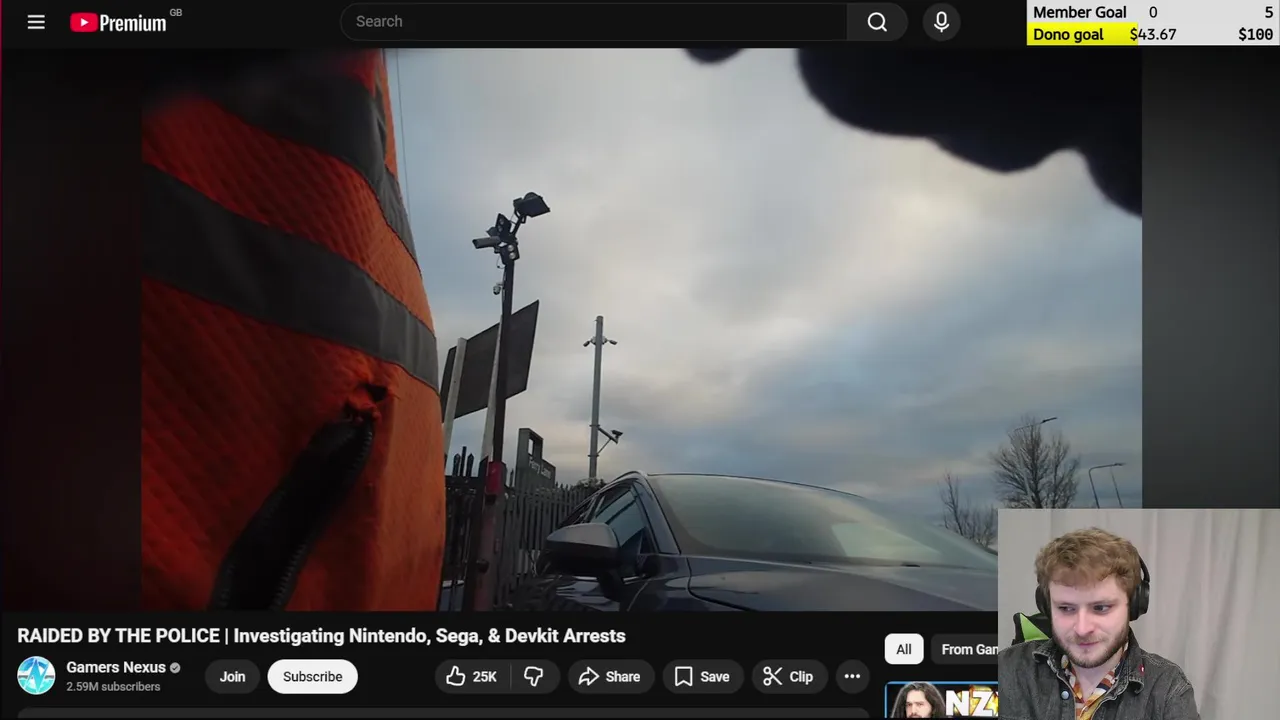Open the hamburger guide menu
The width and height of the screenshot is (1280, 720).
coord(36,22)
